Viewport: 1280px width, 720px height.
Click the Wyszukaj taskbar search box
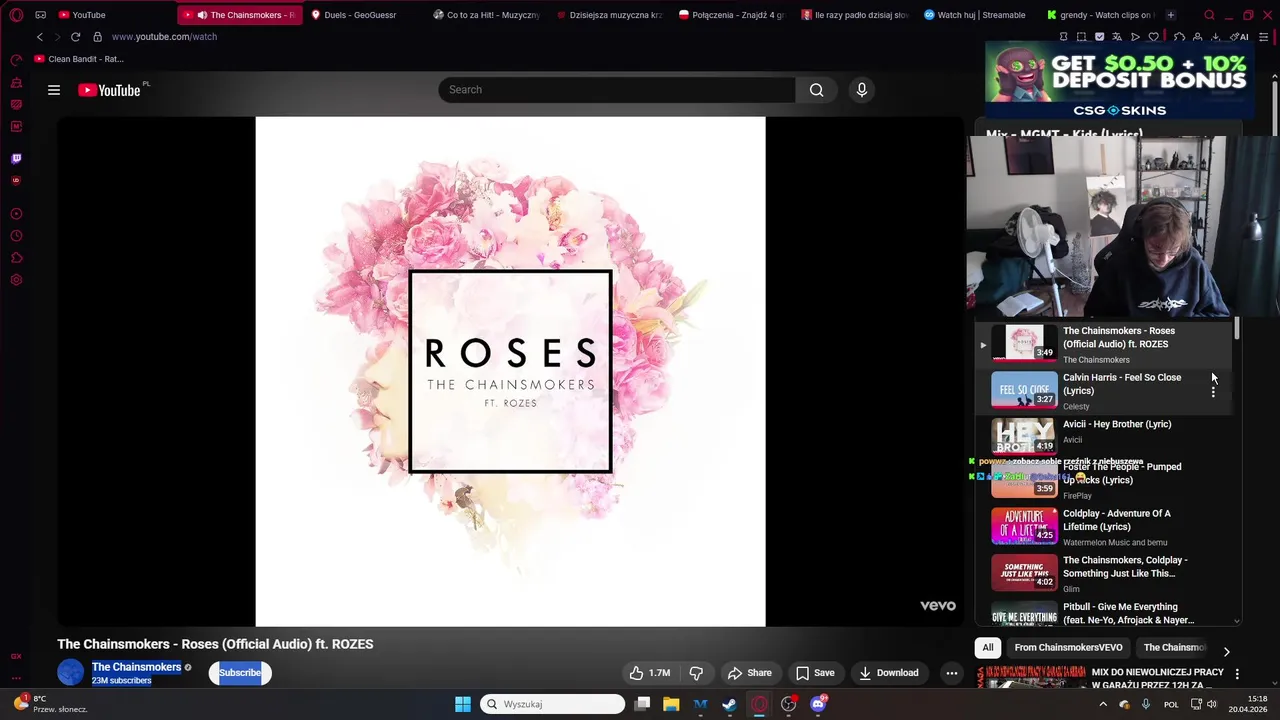coord(553,704)
